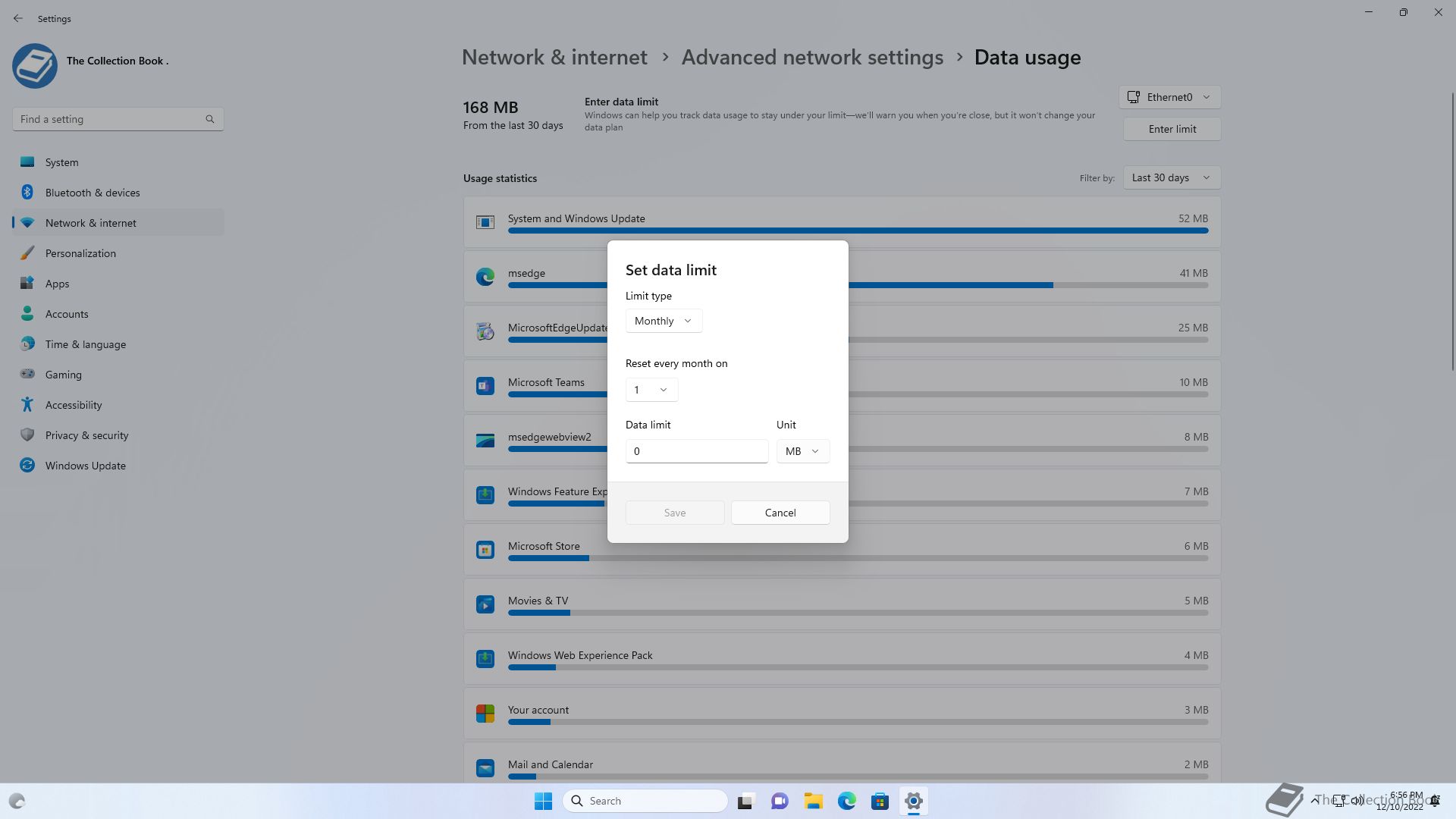Cancel the Set data limit dialog
The width and height of the screenshot is (1456, 819).
click(x=780, y=513)
